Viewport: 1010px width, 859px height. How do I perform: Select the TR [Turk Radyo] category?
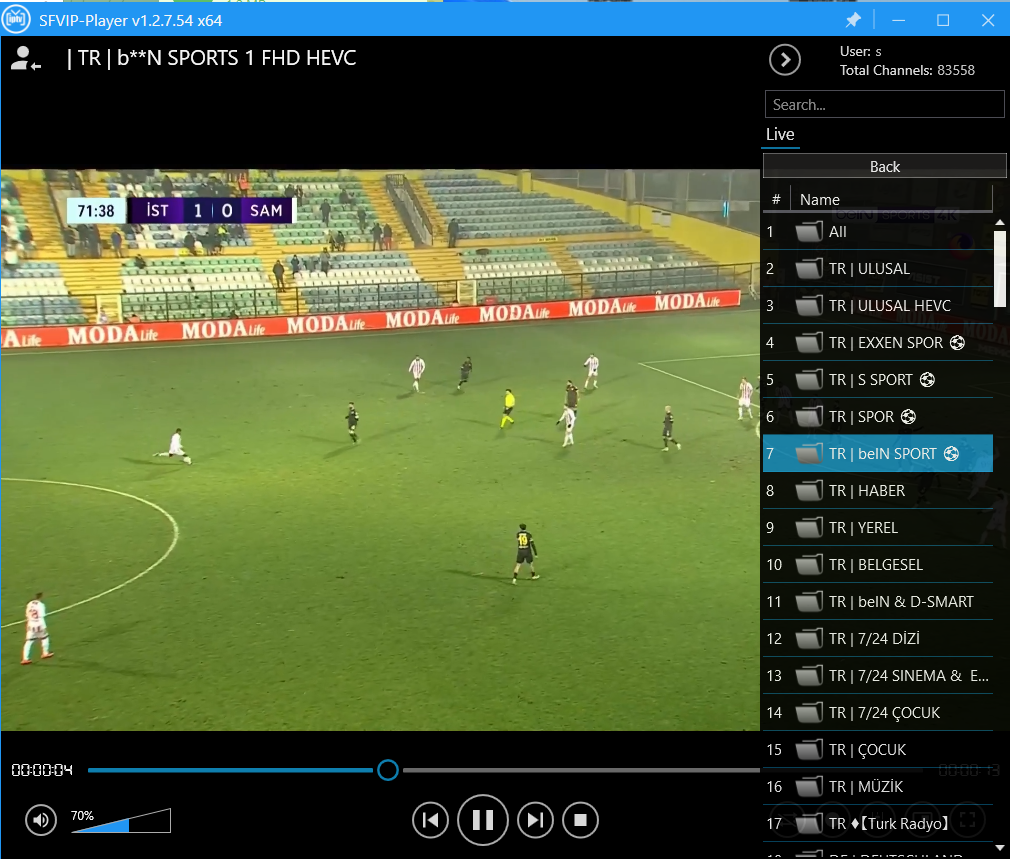[x=877, y=824]
